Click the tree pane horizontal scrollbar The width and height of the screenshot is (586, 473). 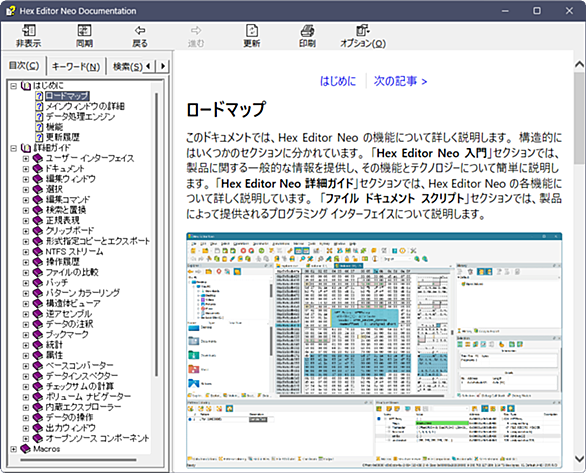(x=78, y=460)
